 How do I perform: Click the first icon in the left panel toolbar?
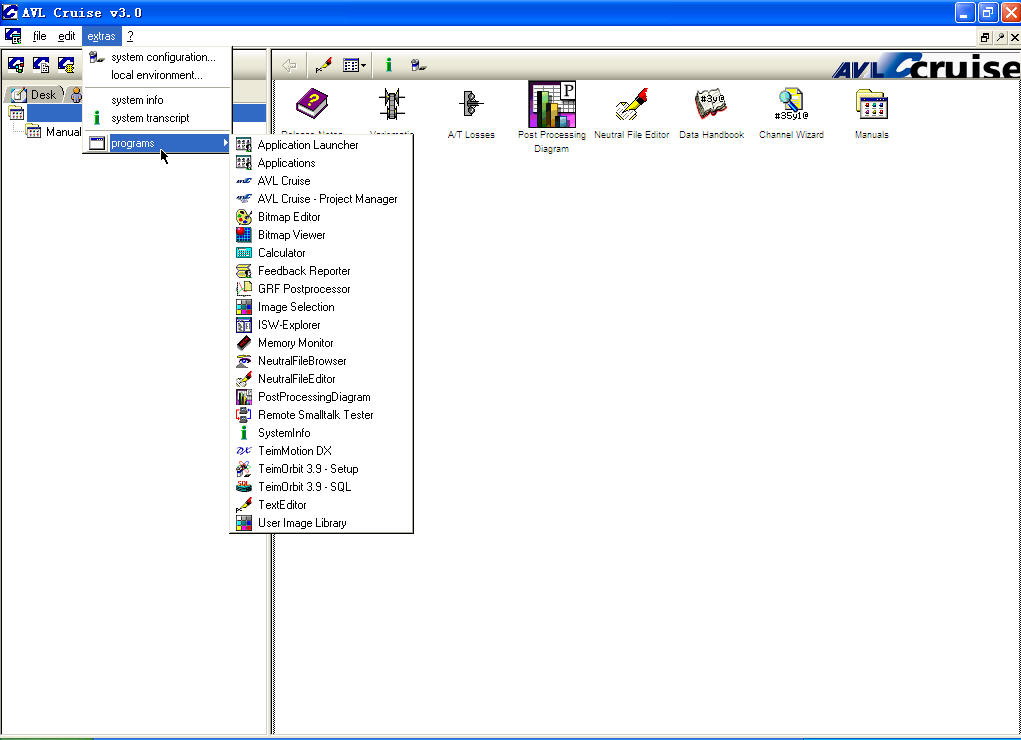[16, 64]
